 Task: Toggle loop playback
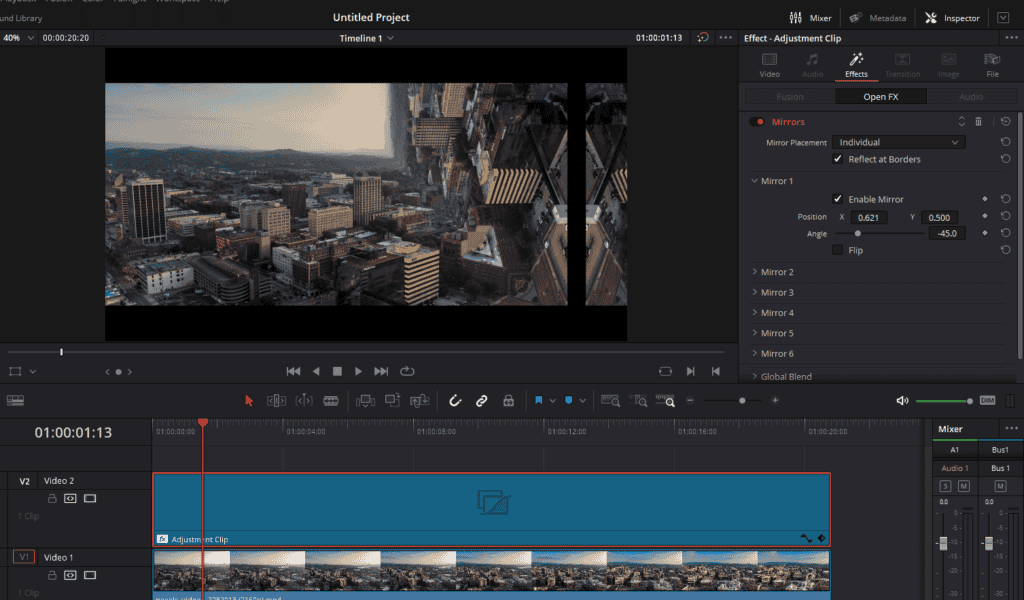[x=407, y=371]
